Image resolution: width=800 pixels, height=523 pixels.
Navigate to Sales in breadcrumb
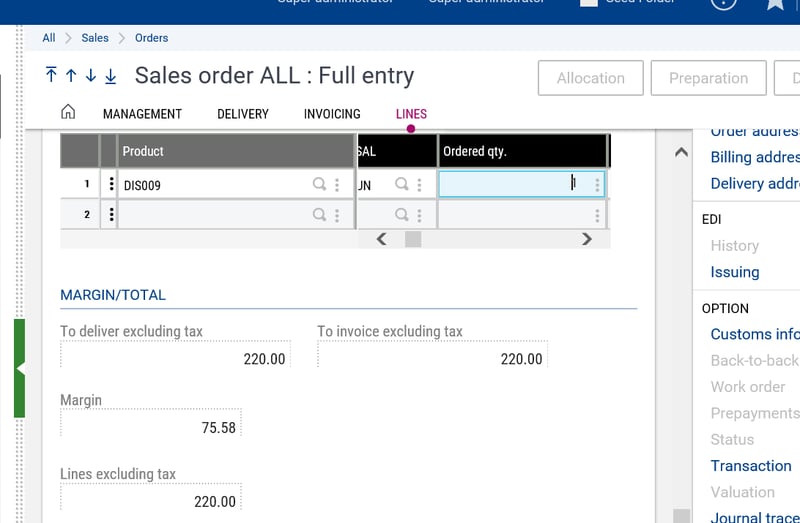[x=95, y=38]
